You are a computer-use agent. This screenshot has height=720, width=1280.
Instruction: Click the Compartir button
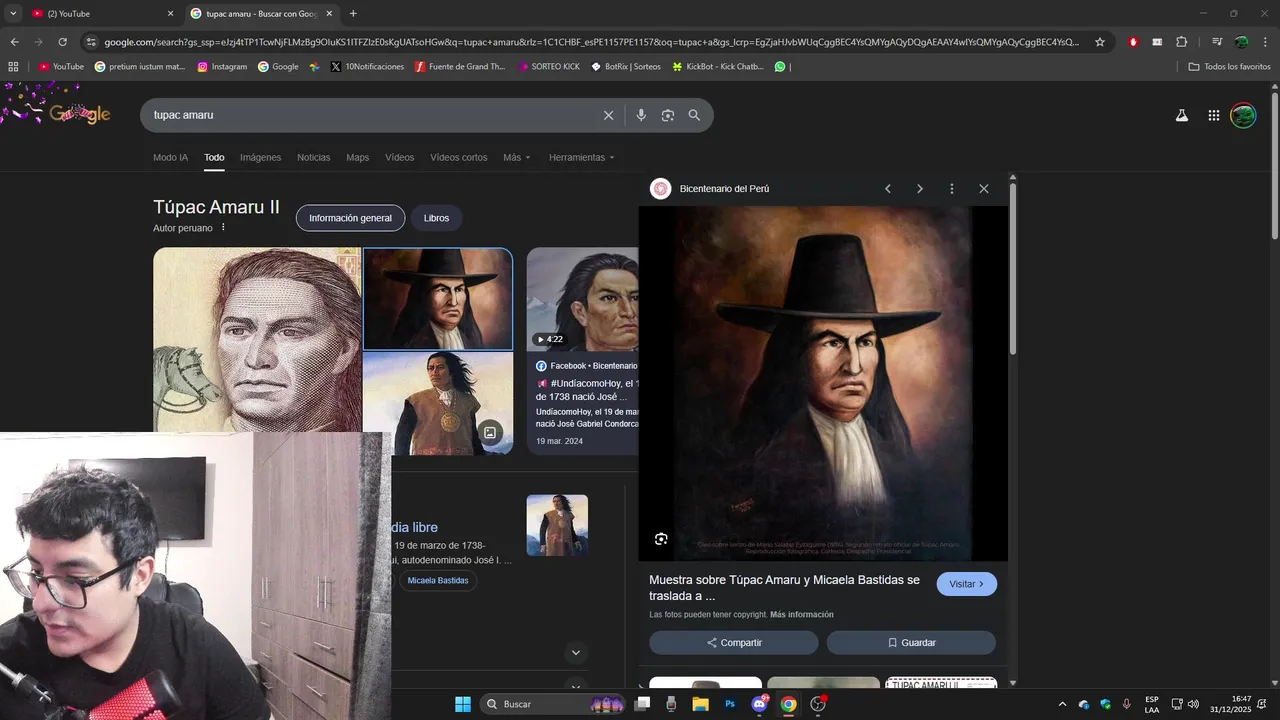[734, 643]
